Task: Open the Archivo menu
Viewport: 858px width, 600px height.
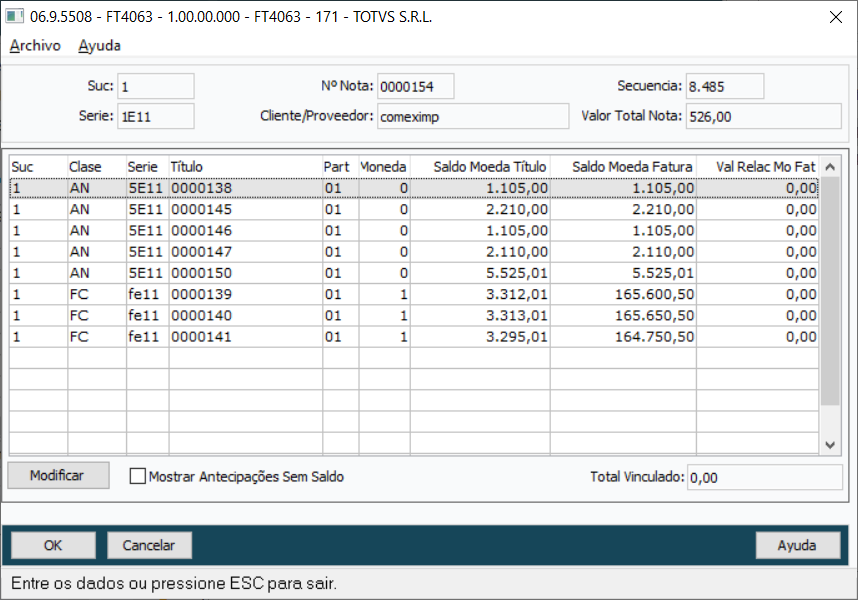Action: [x=35, y=45]
